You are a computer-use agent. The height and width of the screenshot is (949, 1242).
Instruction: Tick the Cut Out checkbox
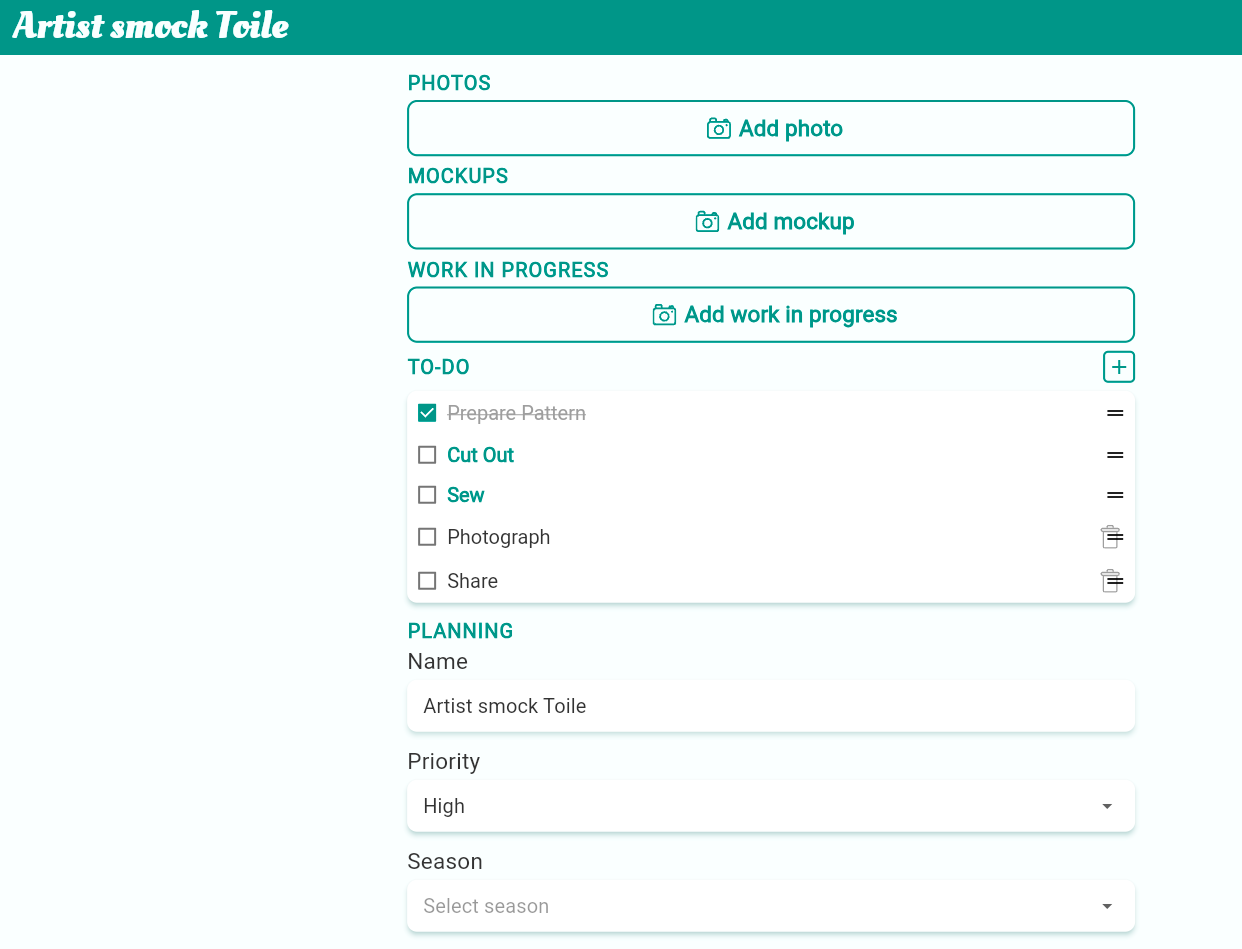(427, 455)
